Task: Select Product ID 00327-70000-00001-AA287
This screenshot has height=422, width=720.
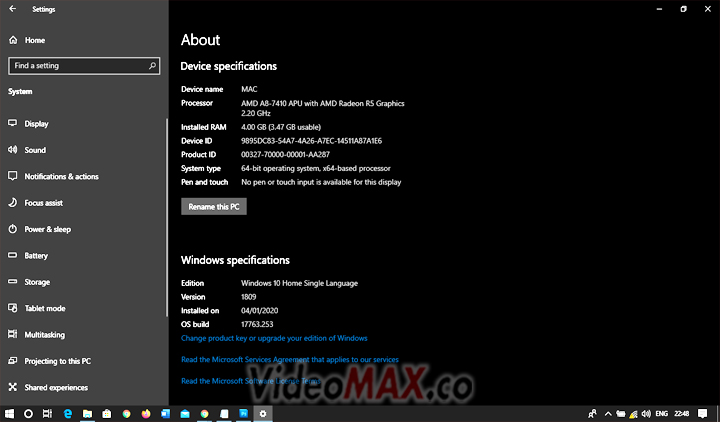Action: (x=286, y=154)
